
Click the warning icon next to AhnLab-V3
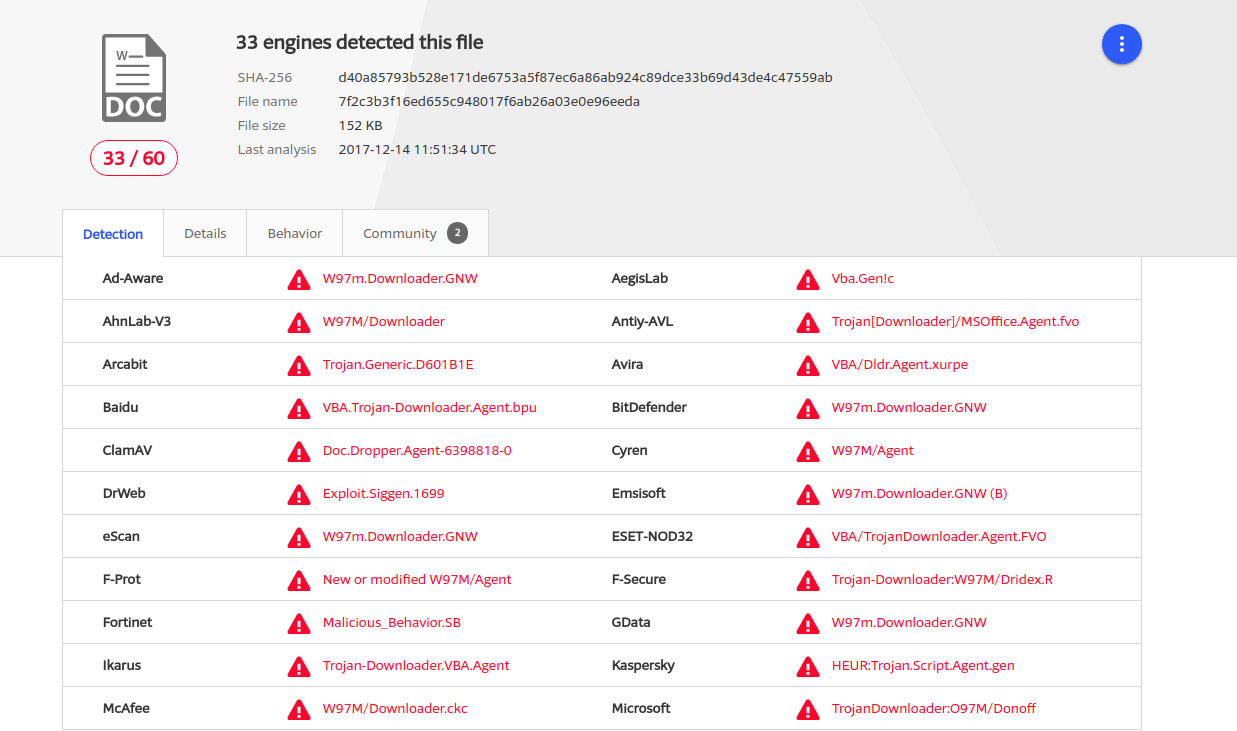tap(299, 322)
